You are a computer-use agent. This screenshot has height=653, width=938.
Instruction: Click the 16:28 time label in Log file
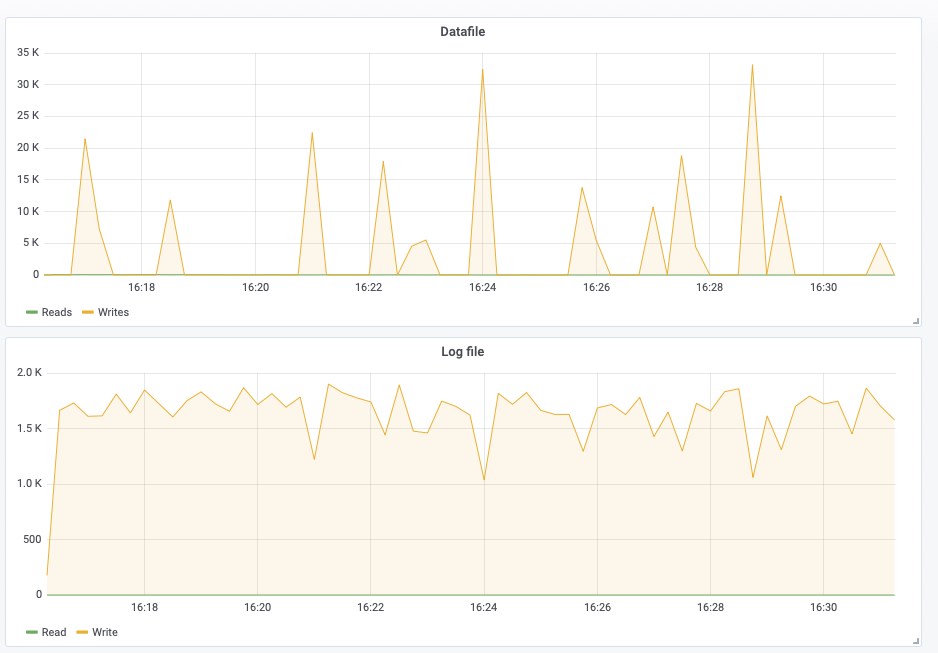(710, 608)
